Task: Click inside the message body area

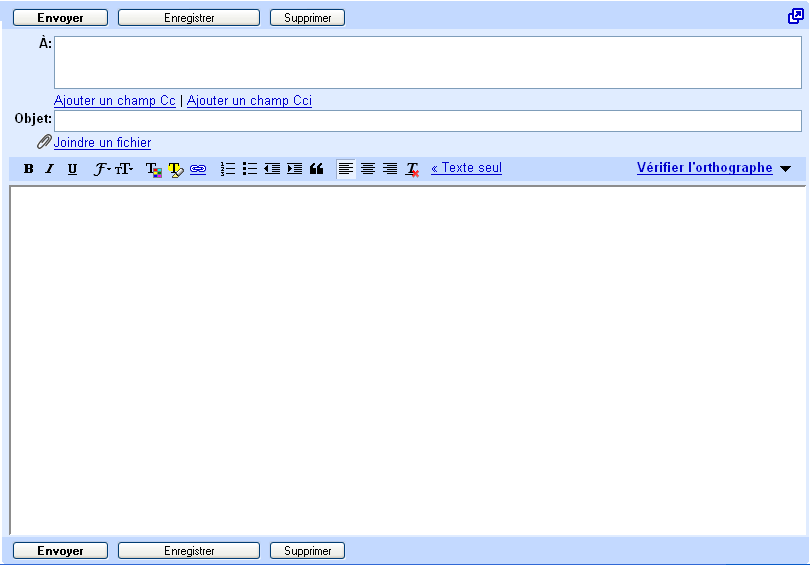Action: [x=408, y=360]
